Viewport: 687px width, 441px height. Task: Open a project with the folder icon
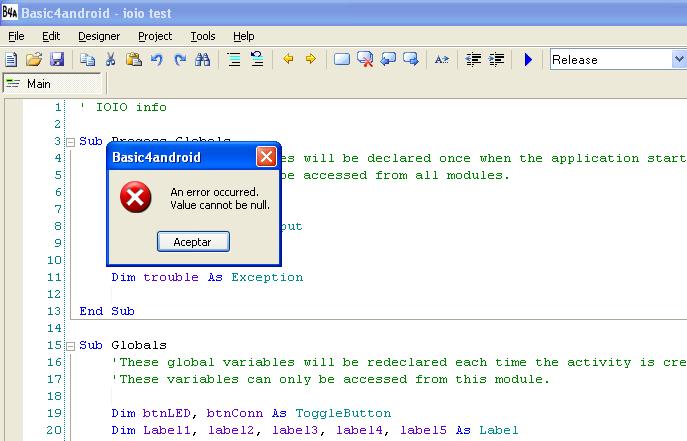[34, 59]
